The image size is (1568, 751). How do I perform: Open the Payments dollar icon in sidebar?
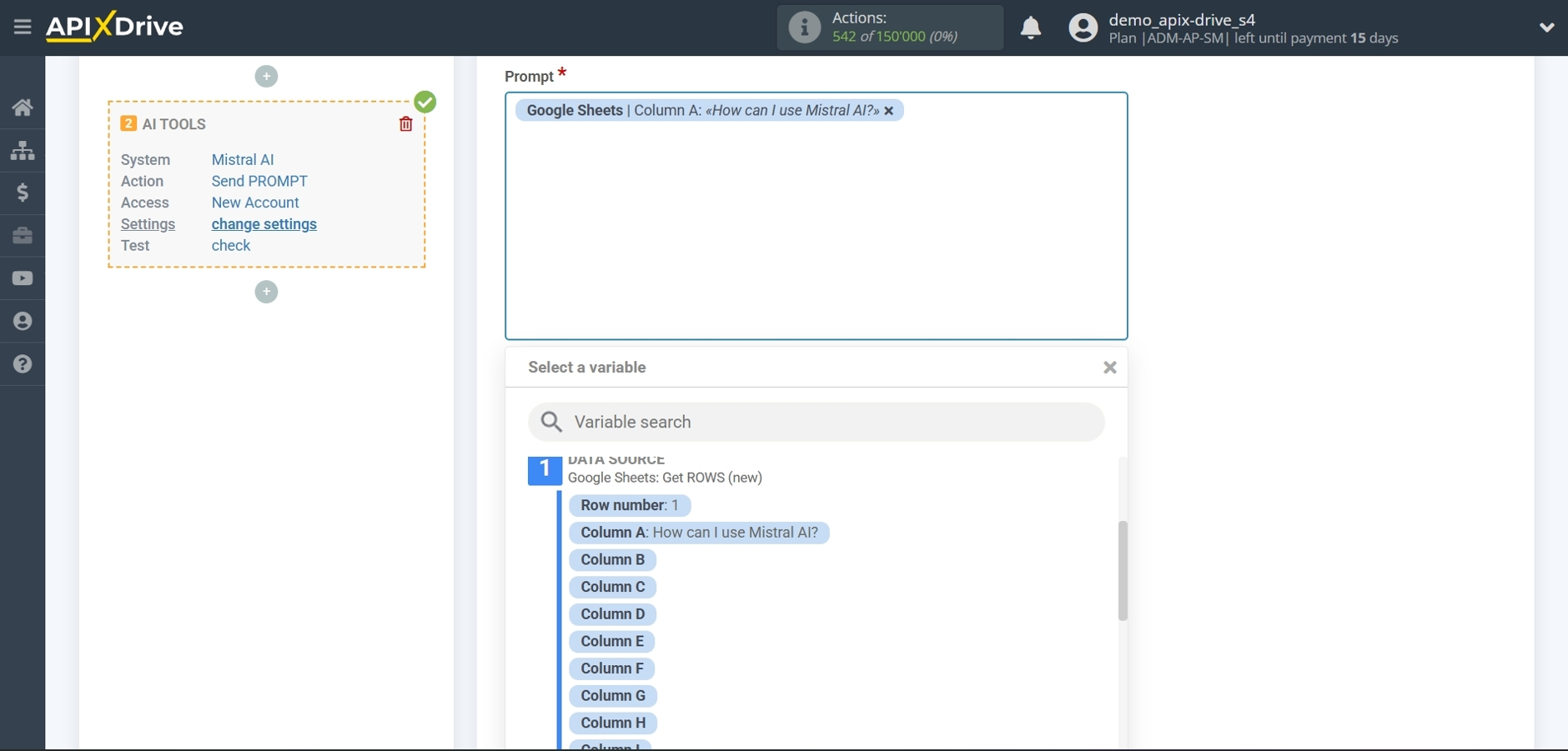pyautogui.click(x=22, y=193)
